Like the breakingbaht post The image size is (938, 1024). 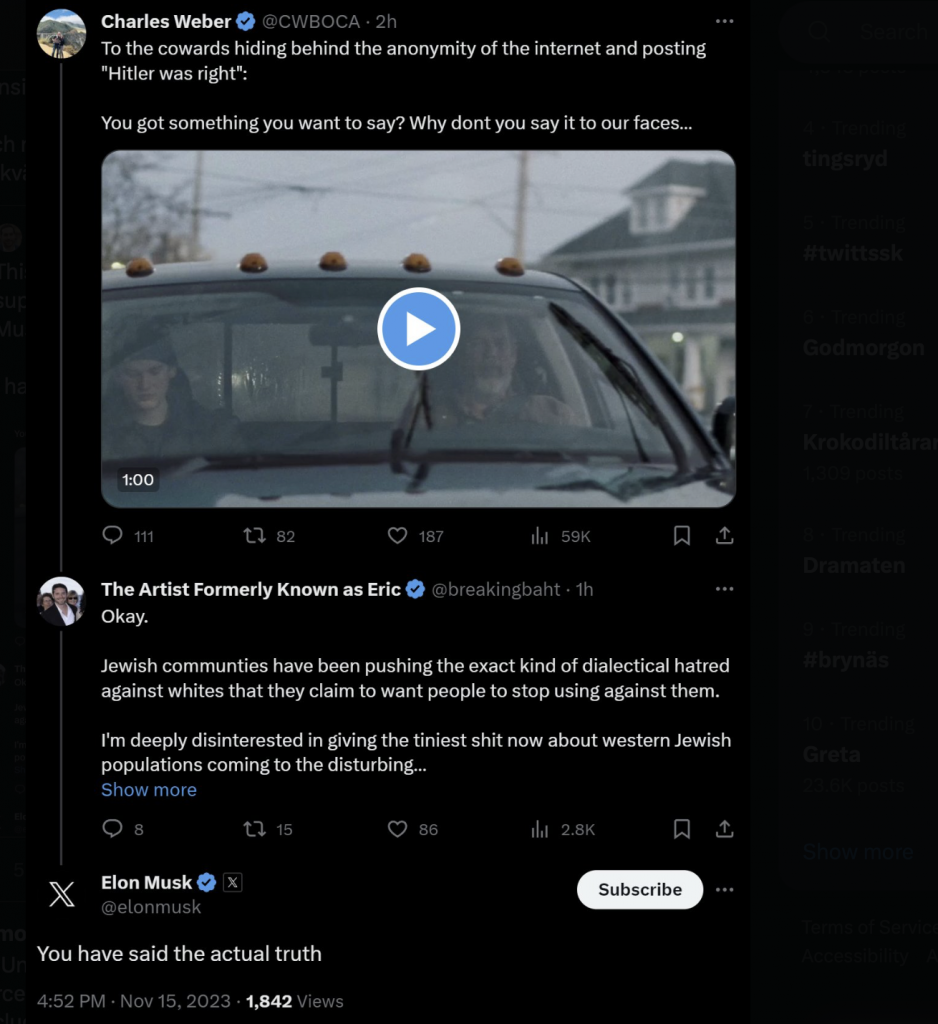398,829
